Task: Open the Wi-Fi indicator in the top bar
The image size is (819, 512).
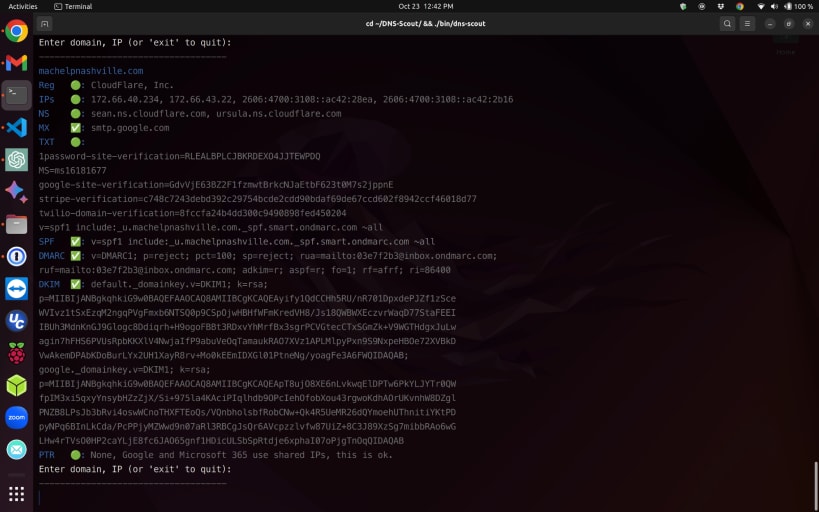Action: pyautogui.click(x=761, y=6)
